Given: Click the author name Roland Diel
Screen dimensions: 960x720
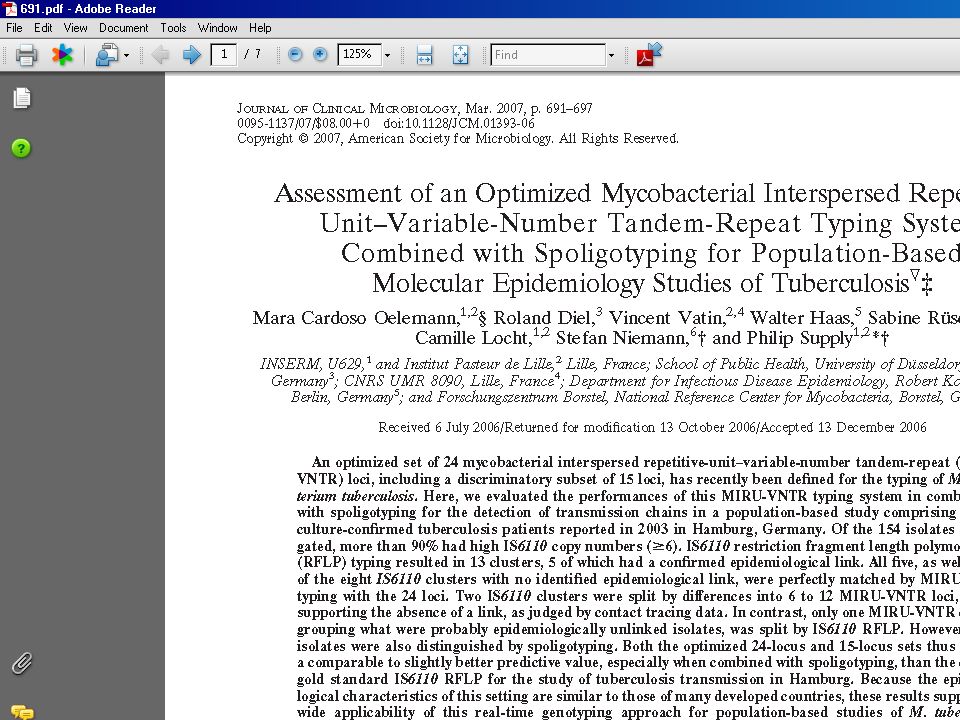Looking at the screenshot, I should point(543,318).
